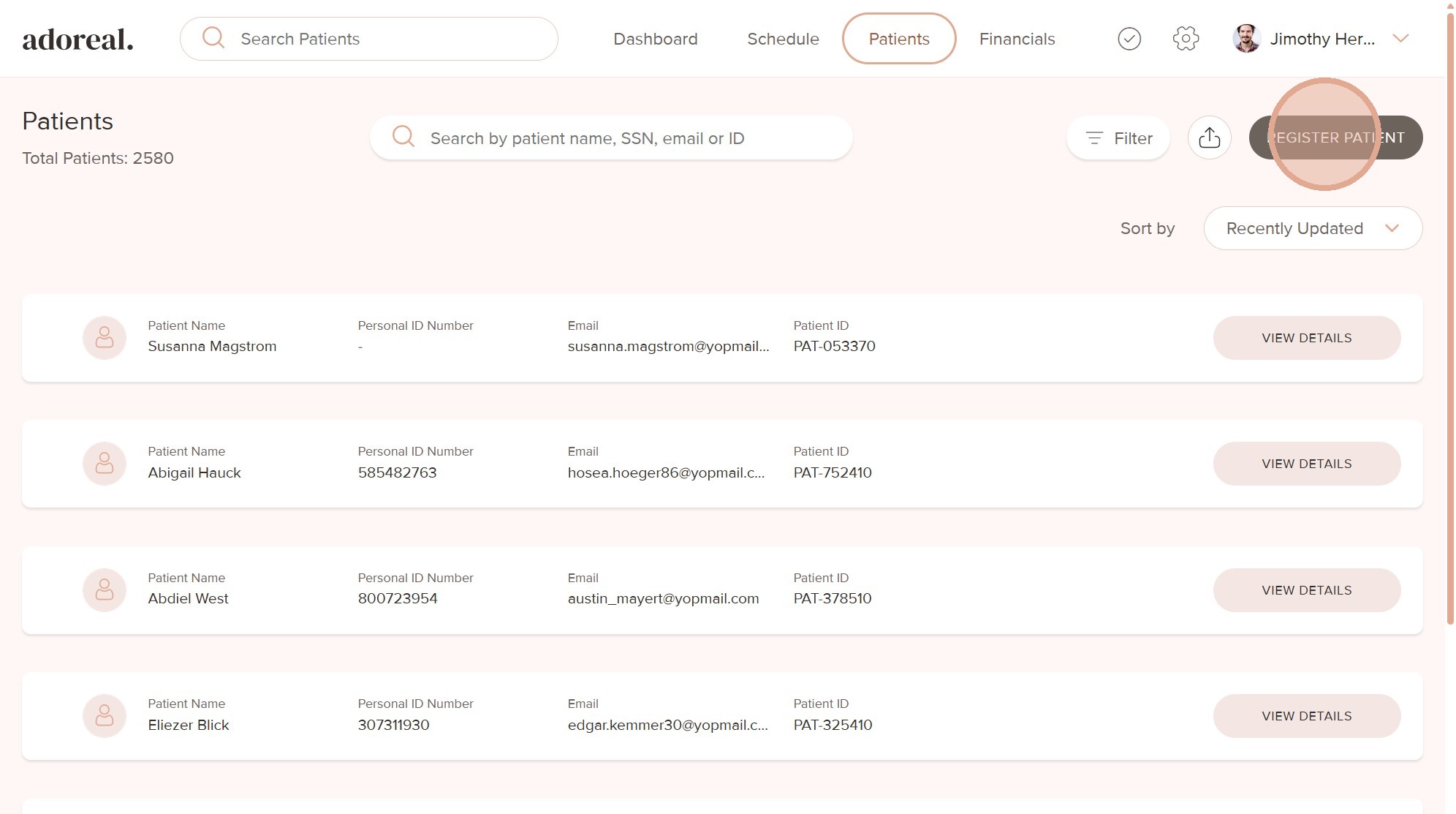Open the Recently Updated sort dropdown

coord(1312,228)
